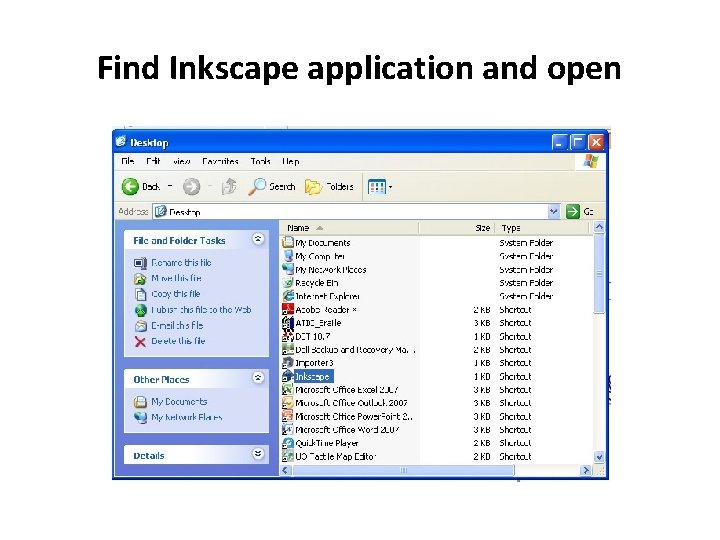Click the E-mail envelope icon
The width and height of the screenshot is (720, 540).
[x=141, y=326]
